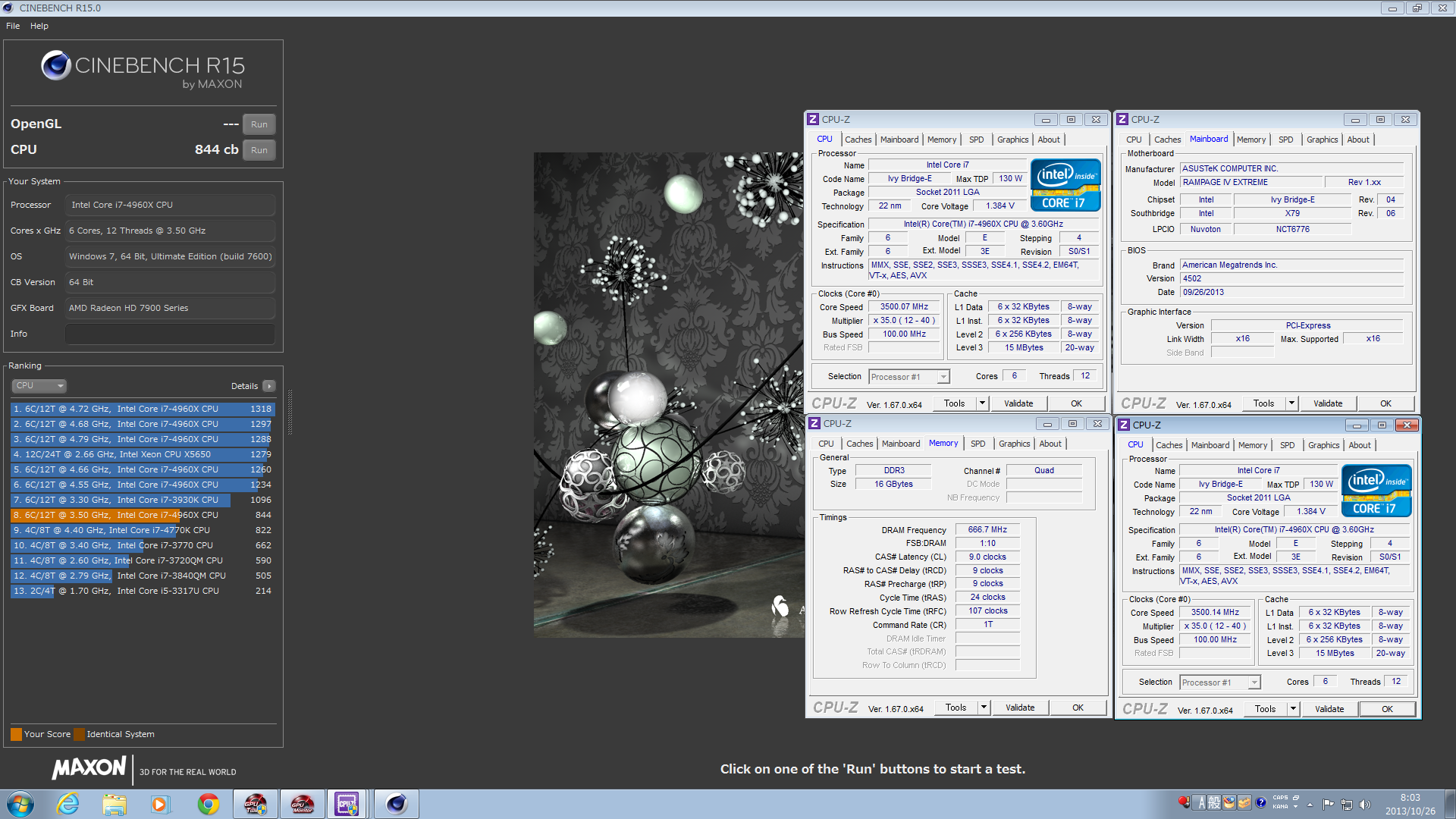Screen dimensions: 1456x819
Task: Open Windows Media Player from the taskbar
Action: point(160,804)
